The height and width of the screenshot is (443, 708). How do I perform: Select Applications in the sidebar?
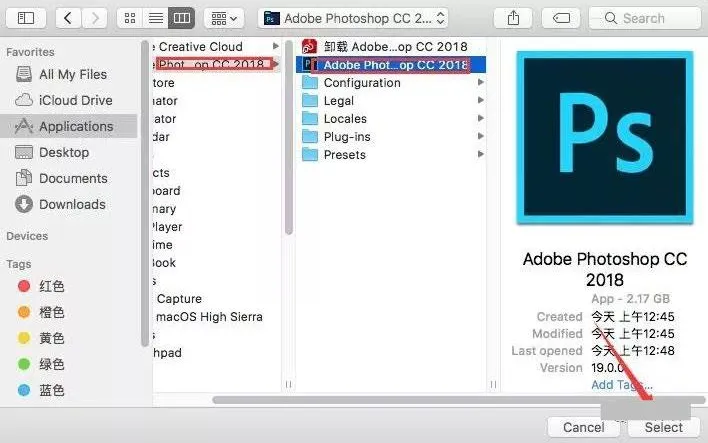(69, 126)
